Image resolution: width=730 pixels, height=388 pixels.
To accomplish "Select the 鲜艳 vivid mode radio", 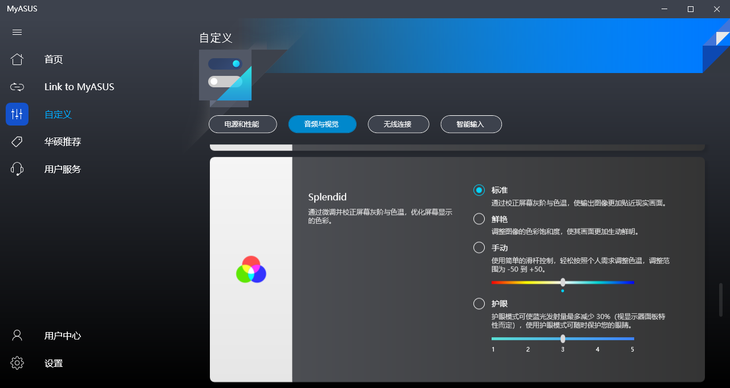I will pyautogui.click(x=479, y=219).
